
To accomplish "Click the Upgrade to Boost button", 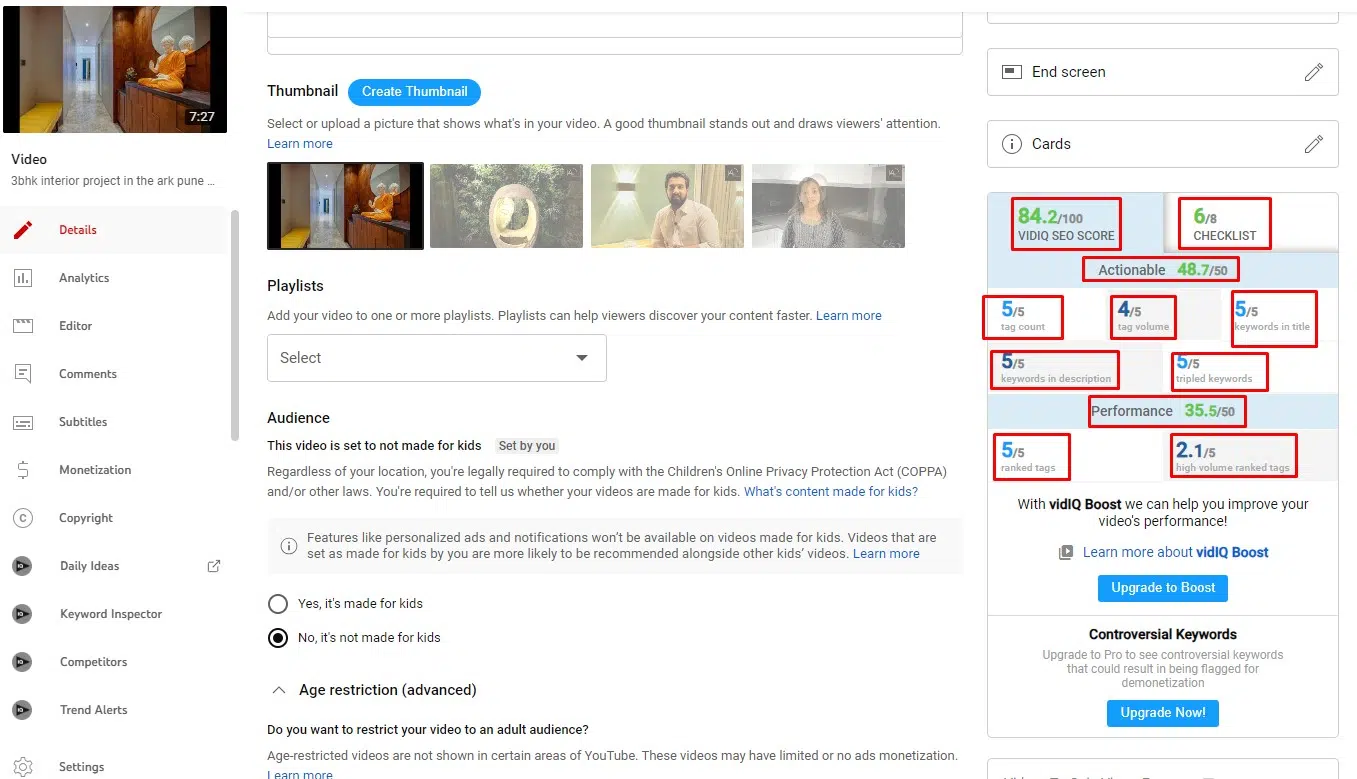I will point(1162,588).
